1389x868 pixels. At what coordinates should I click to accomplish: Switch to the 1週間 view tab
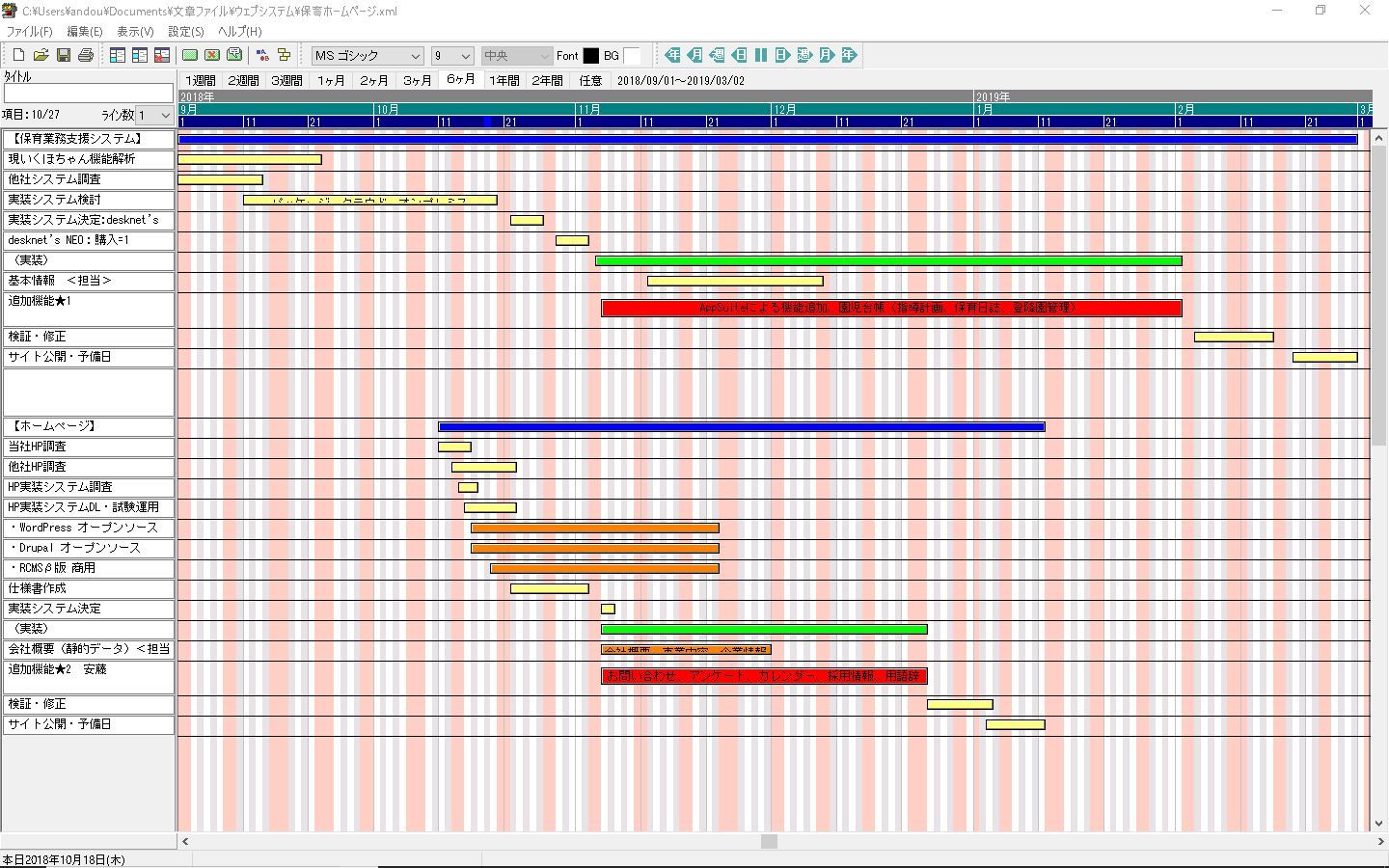201,81
